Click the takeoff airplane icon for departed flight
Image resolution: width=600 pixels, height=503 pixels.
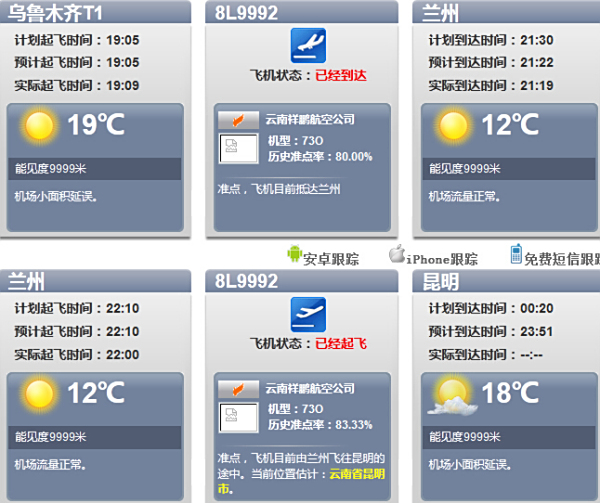pyautogui.click(x=308, y=314)
